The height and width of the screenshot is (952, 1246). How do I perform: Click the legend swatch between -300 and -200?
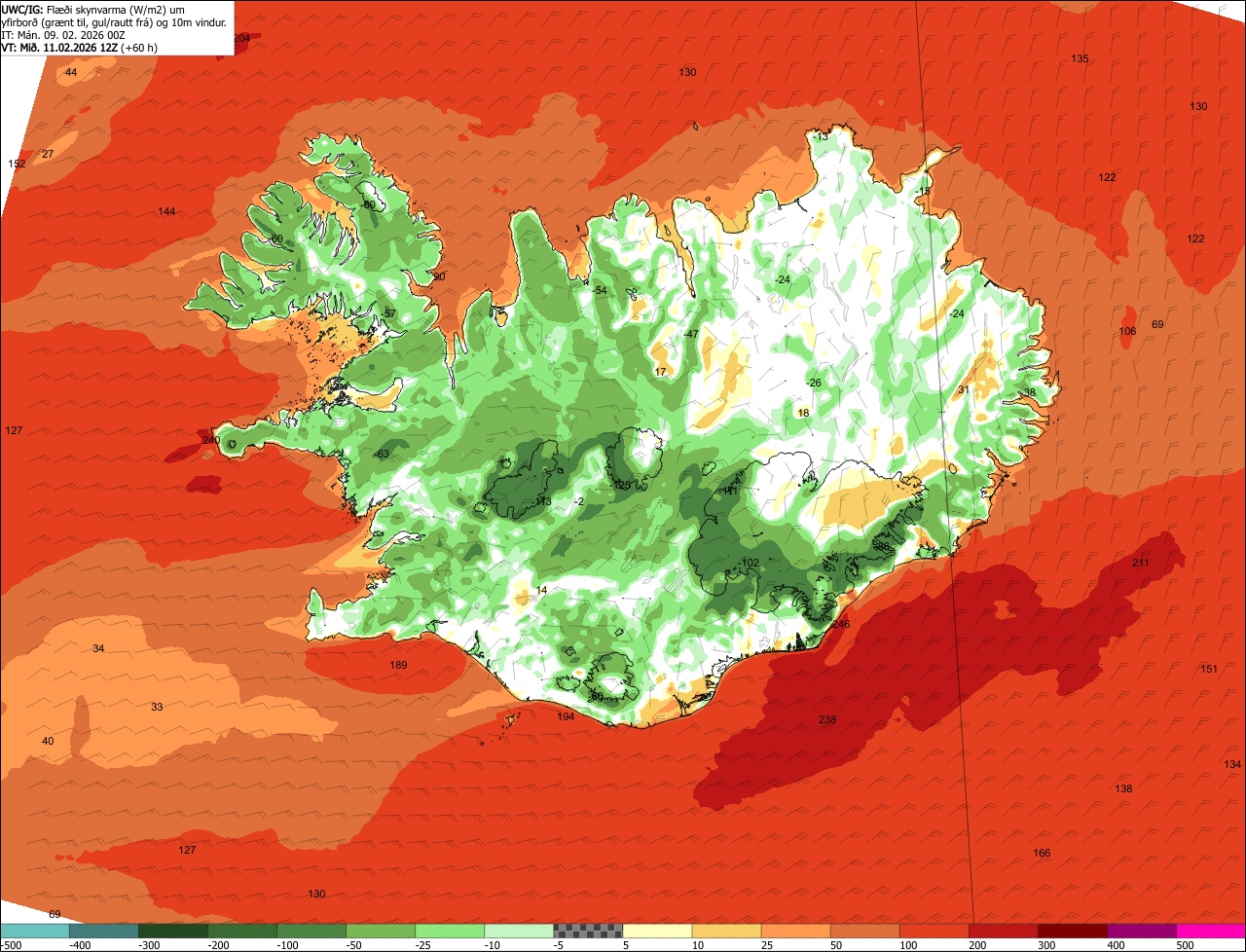pos(172,931)
